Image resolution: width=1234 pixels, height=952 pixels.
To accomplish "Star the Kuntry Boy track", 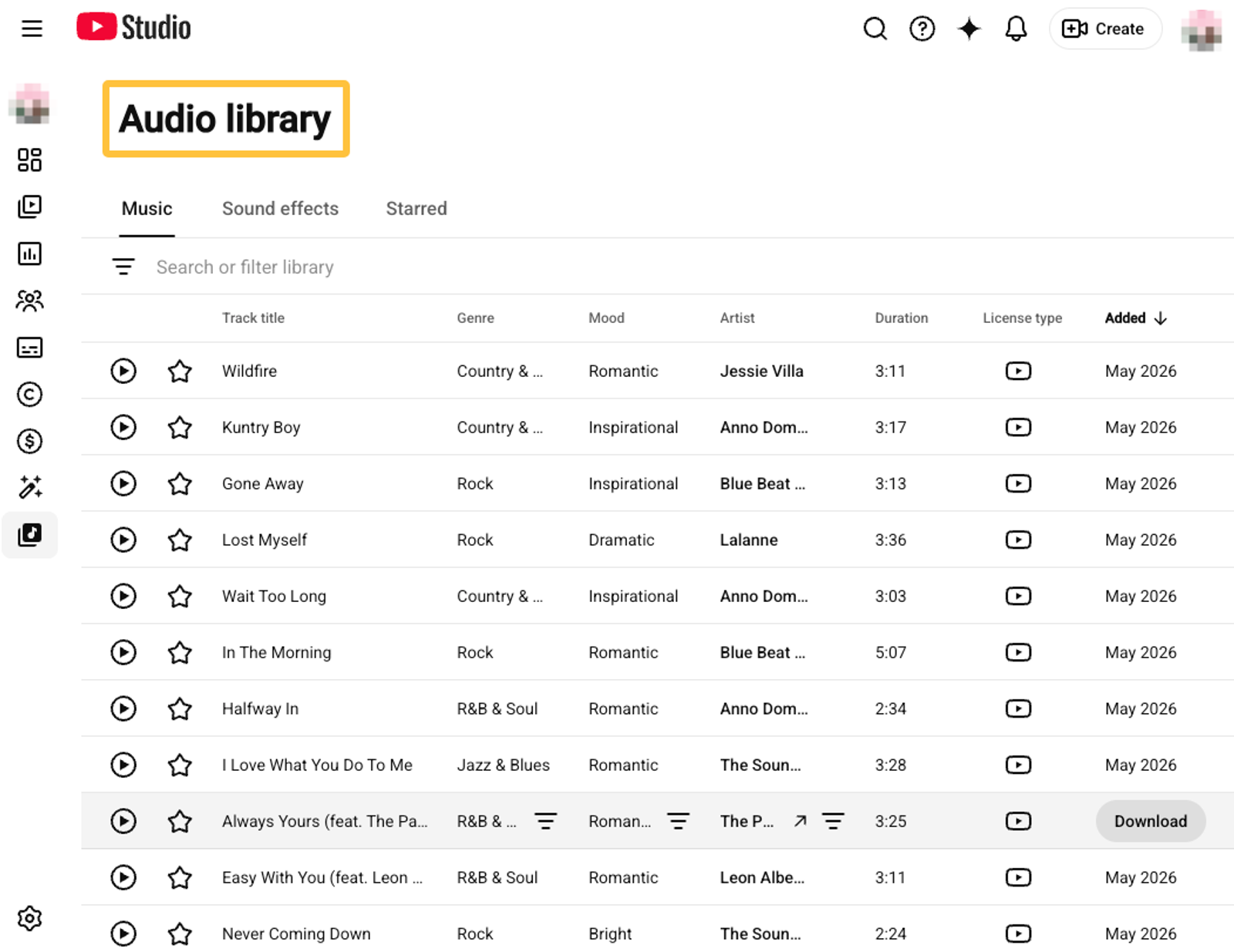I will [180, 427].
